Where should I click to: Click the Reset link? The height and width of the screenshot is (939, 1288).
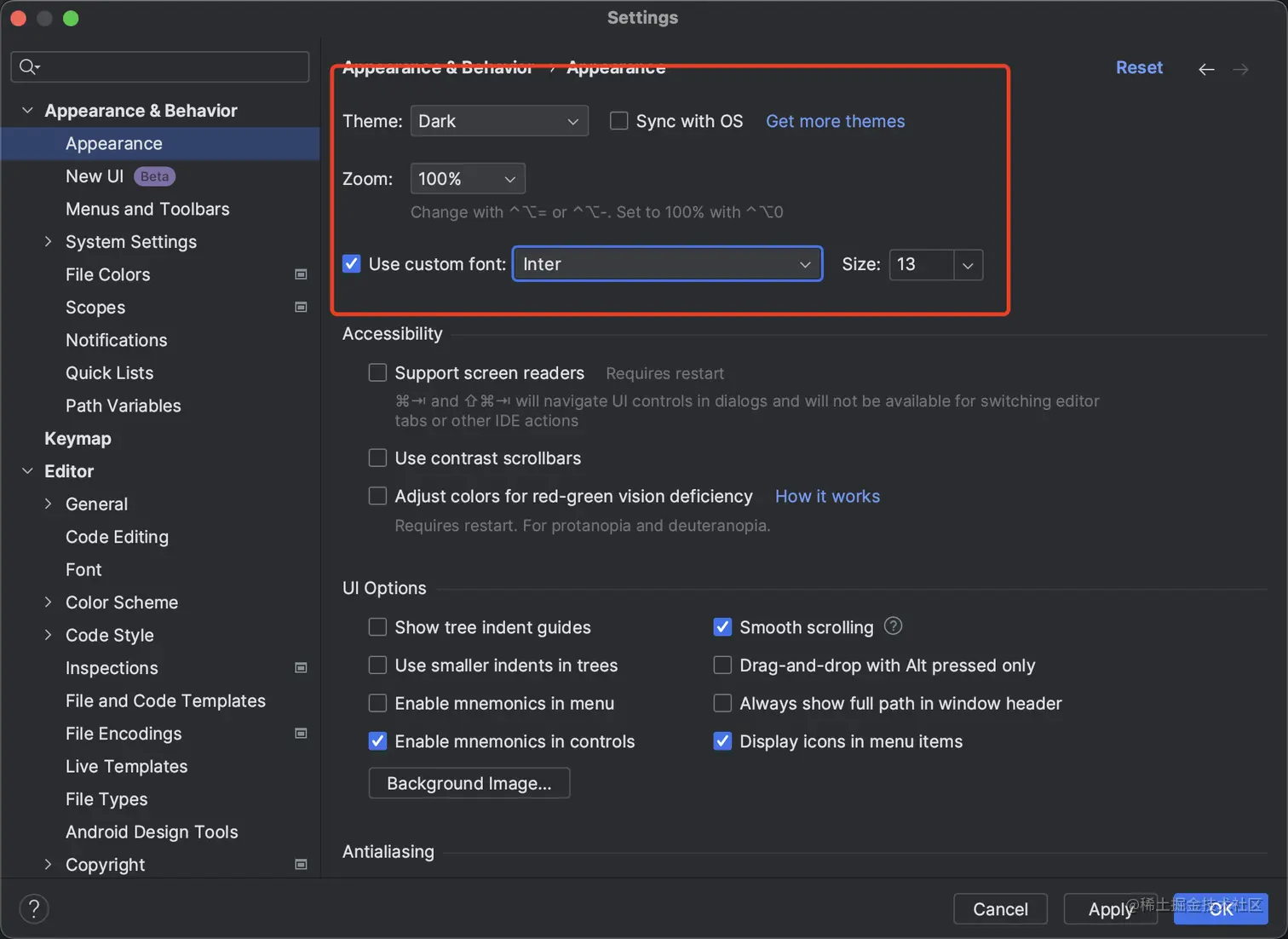pos(1139,67)
